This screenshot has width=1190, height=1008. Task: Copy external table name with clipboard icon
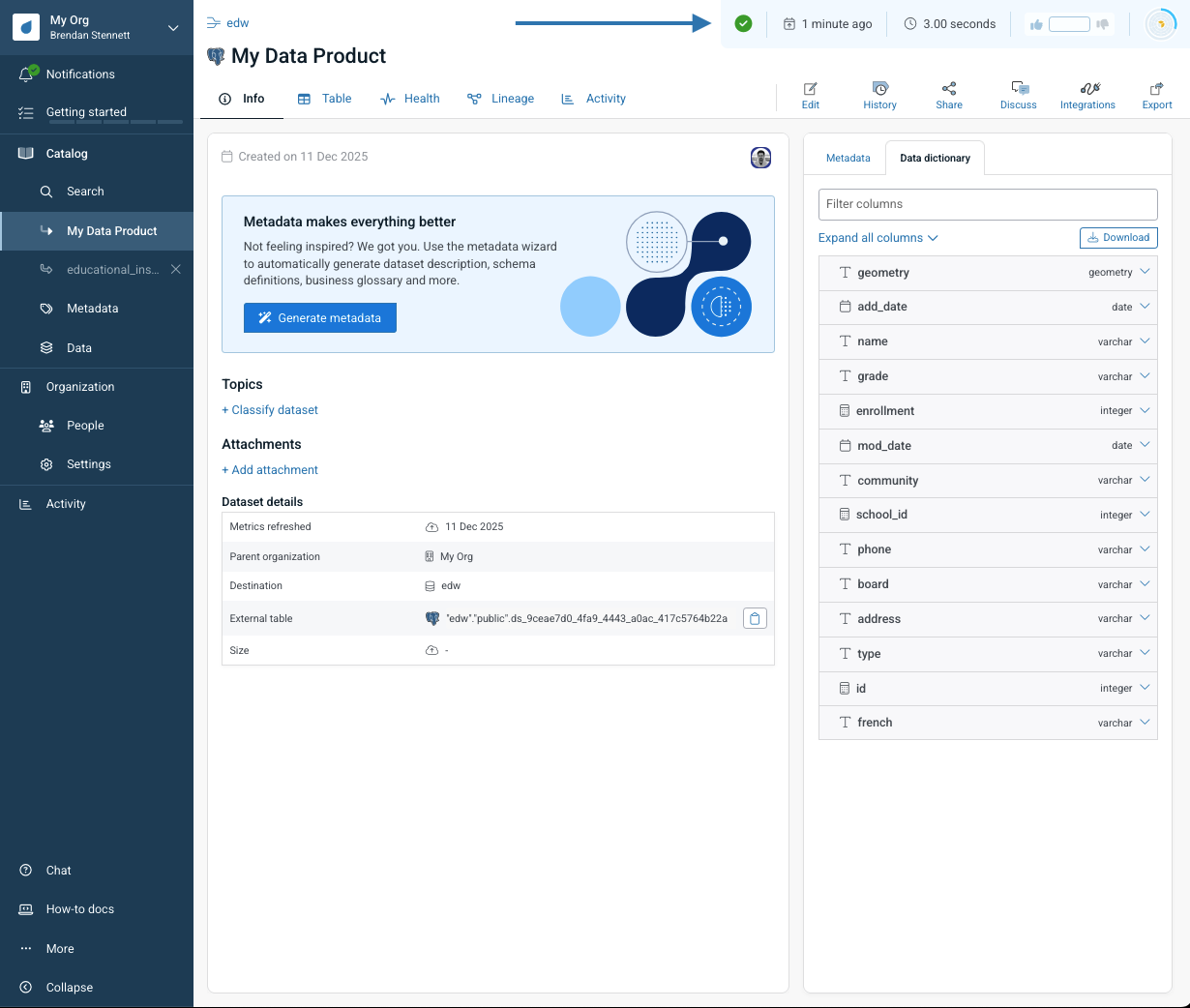click(x=755, y=618)
